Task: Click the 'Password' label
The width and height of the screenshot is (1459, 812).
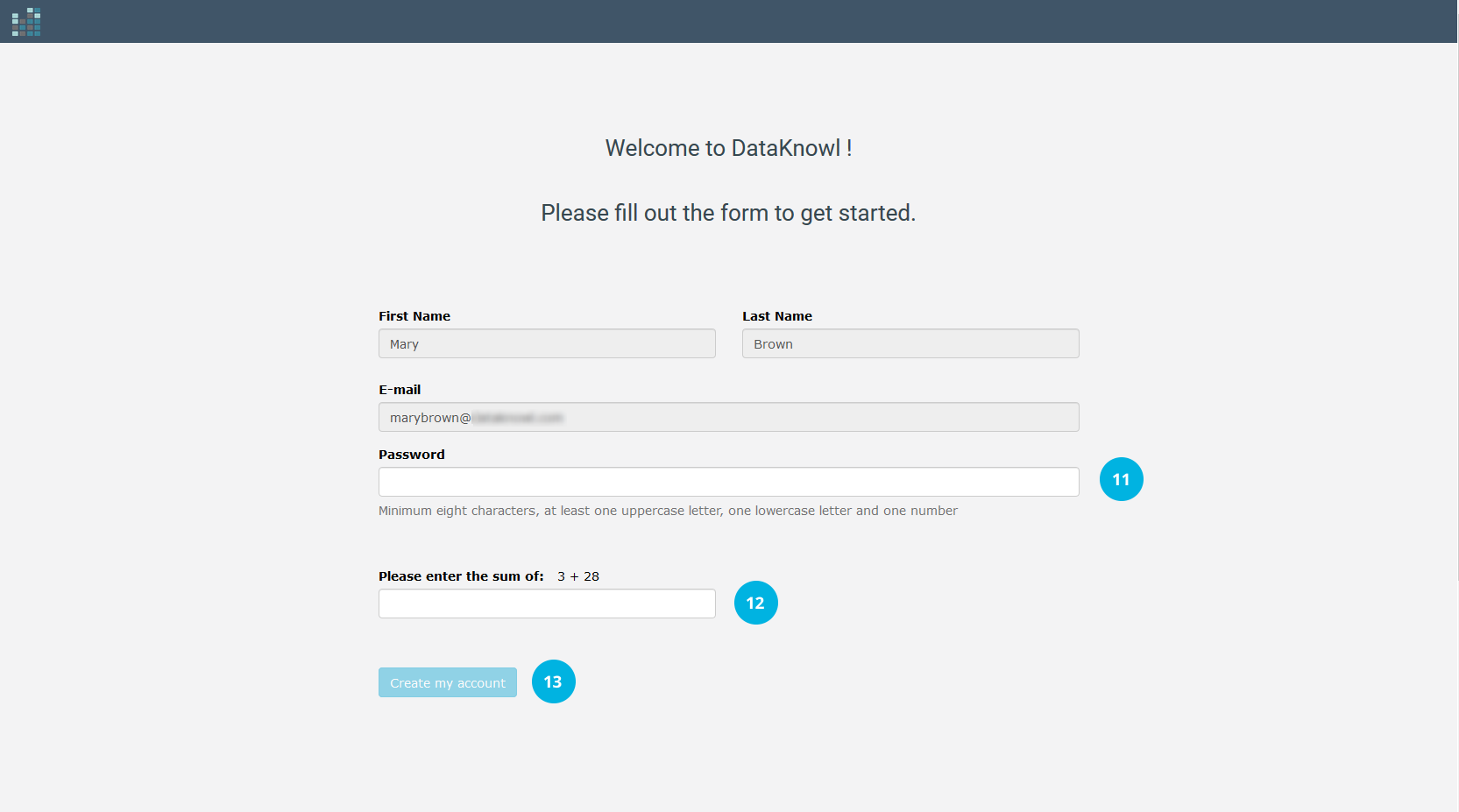Action: tap(412, 455)
